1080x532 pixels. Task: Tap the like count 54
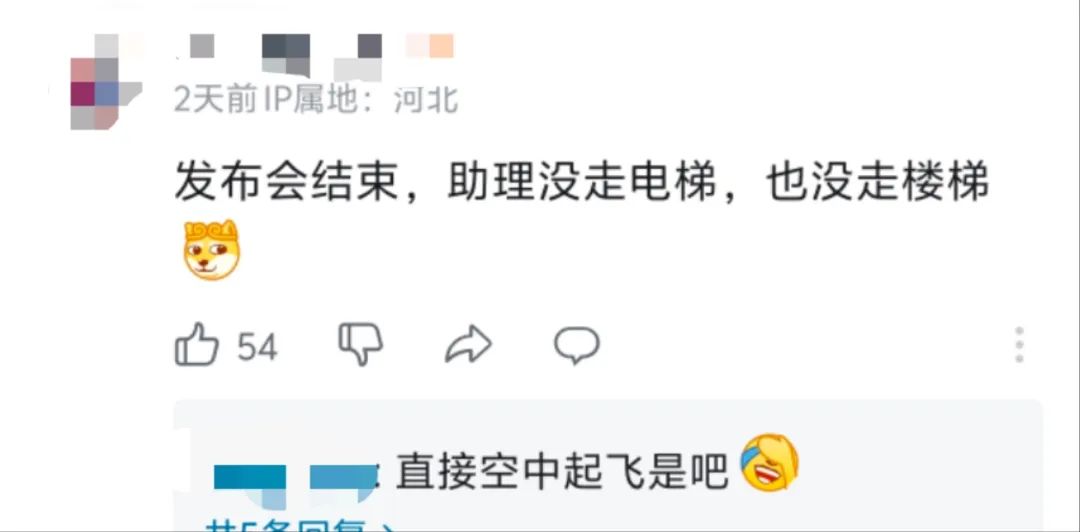[257, 347]
